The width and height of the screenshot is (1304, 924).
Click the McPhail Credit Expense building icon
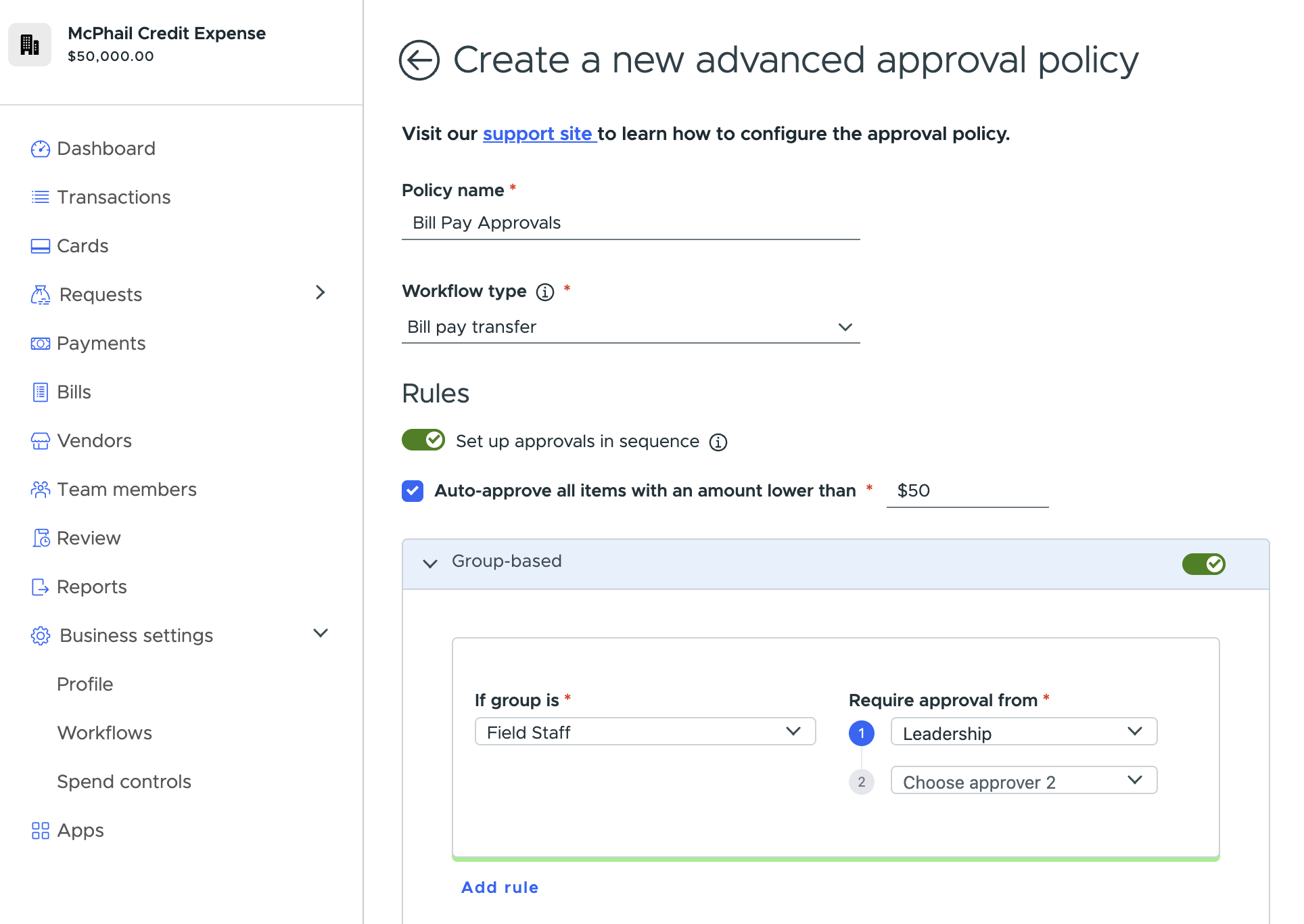click(30, 45)
